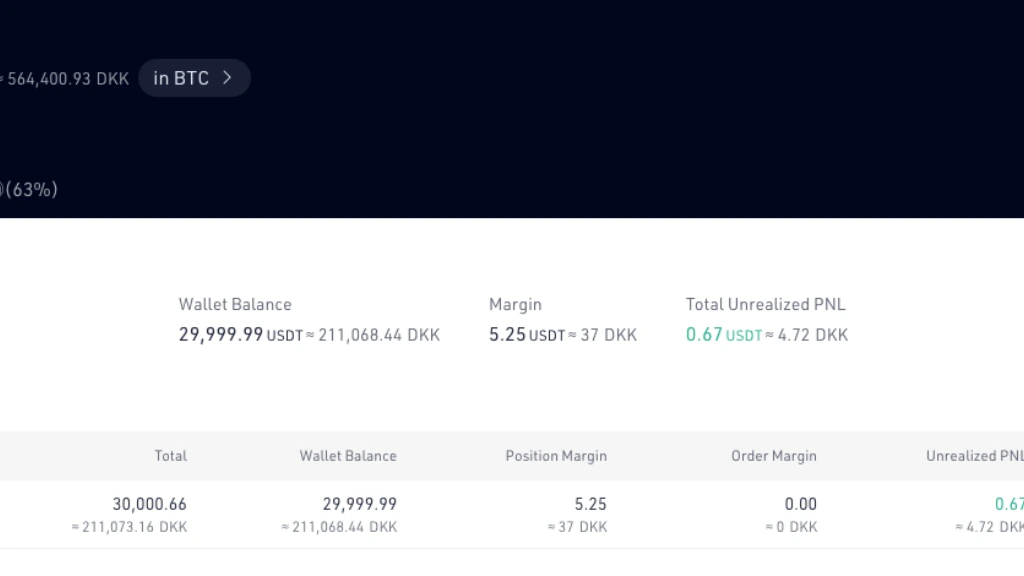Click the Position Margin column header
Screen dimensions: 1024x576
click(556, 456)
